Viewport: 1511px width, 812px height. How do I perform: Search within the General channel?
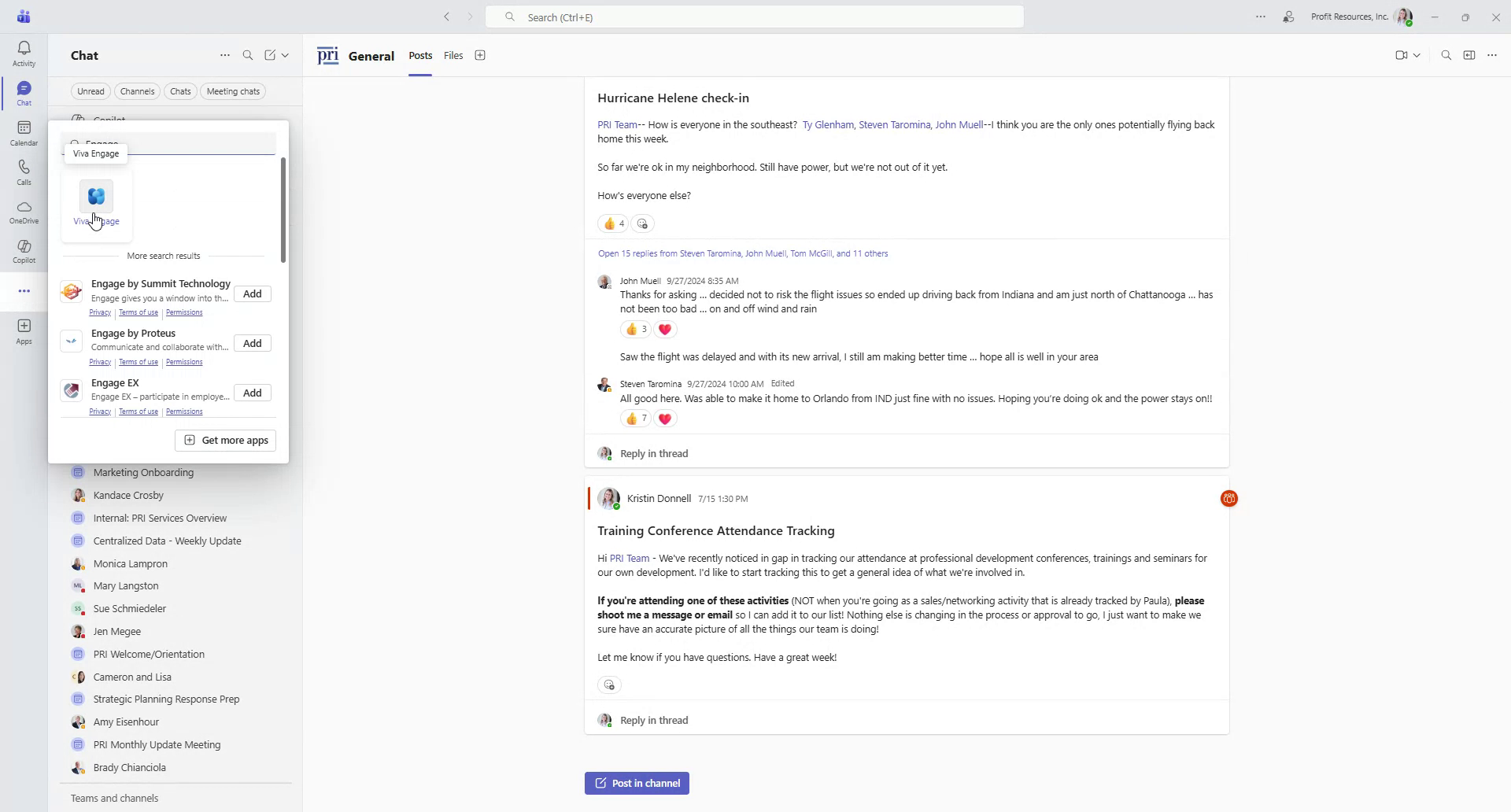[1446, 55]
